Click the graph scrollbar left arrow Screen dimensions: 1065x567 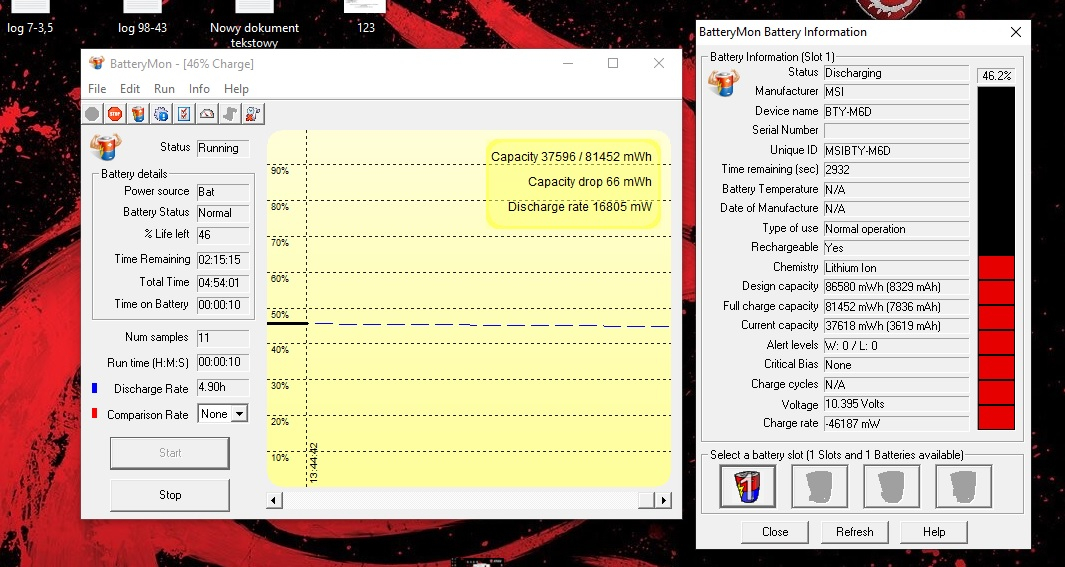[274, 500]
